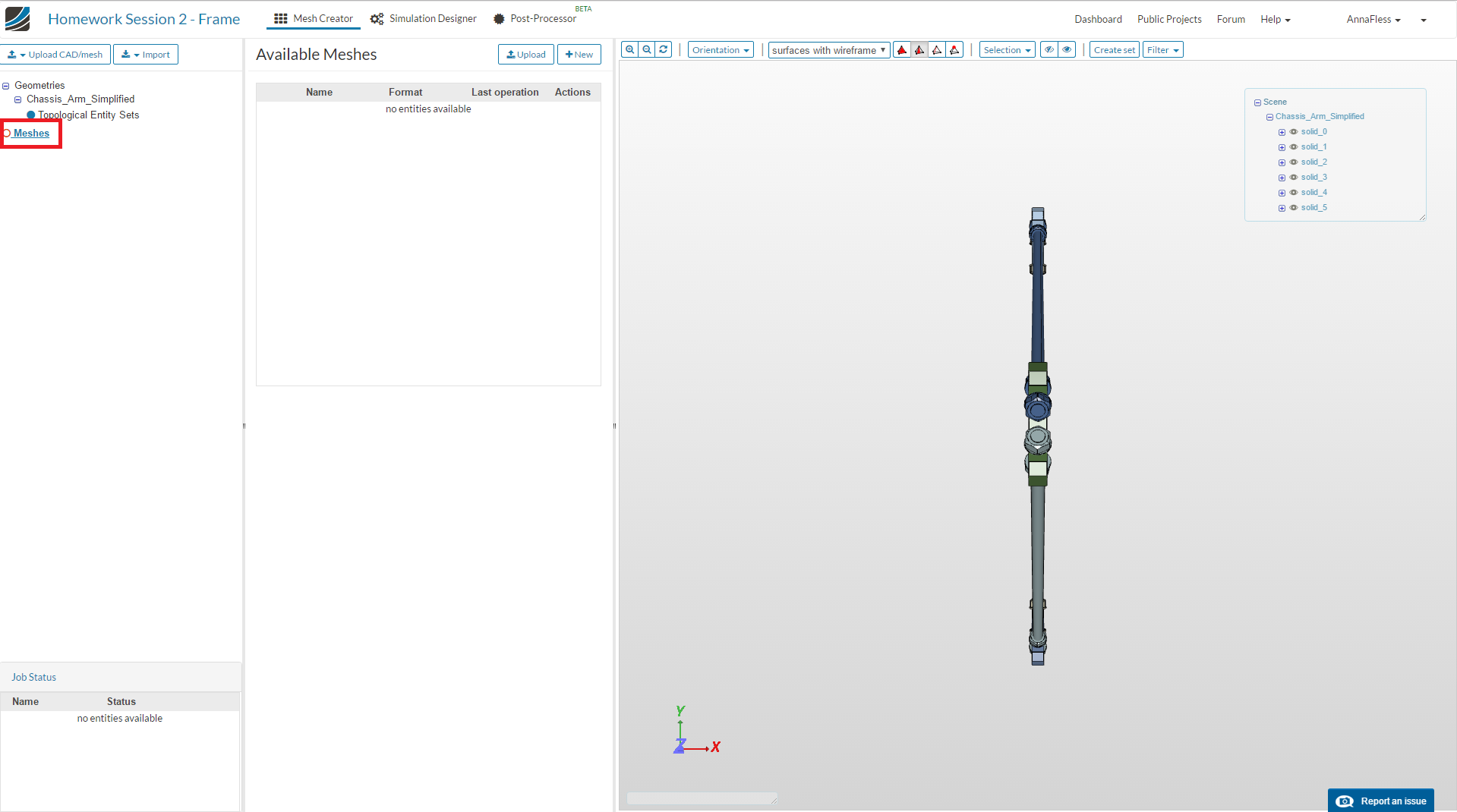Reset the 3D view with refresh icon
The height and width of the screenshot is (812, 1457).
pyautogui.click(x=664, y=50)
